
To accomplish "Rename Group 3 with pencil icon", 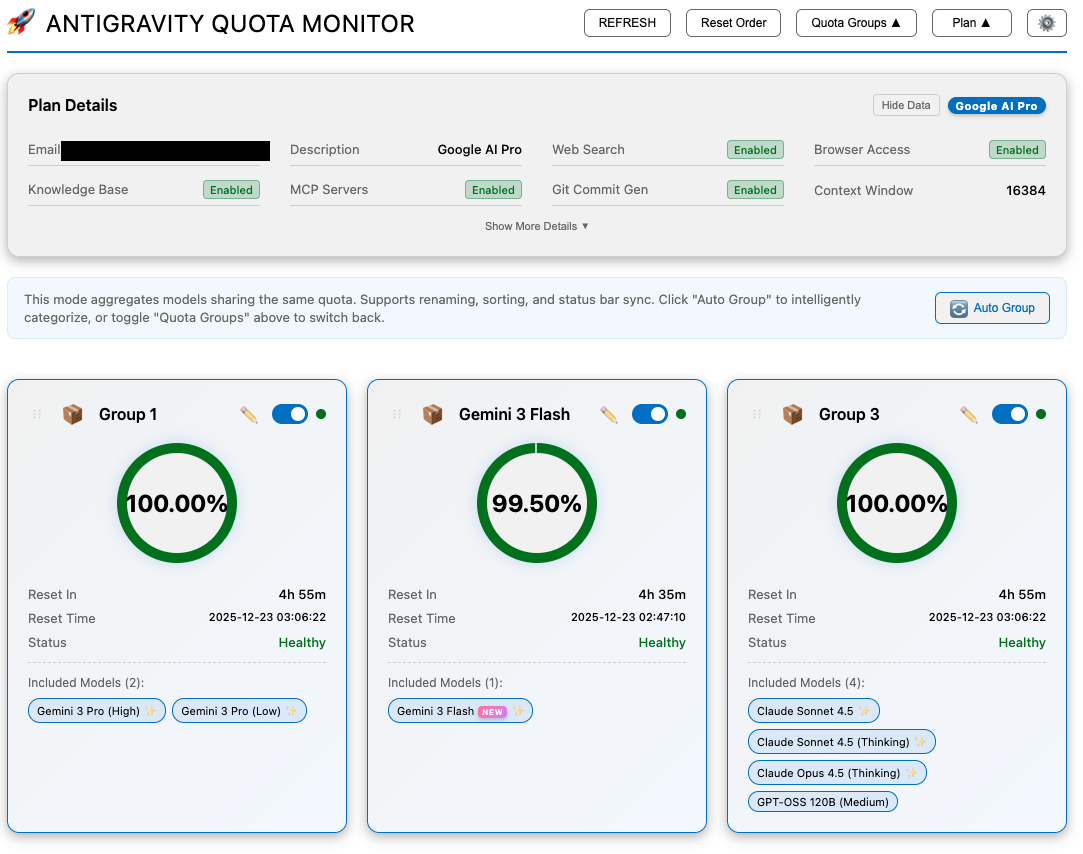I will [x=968, y=415].
